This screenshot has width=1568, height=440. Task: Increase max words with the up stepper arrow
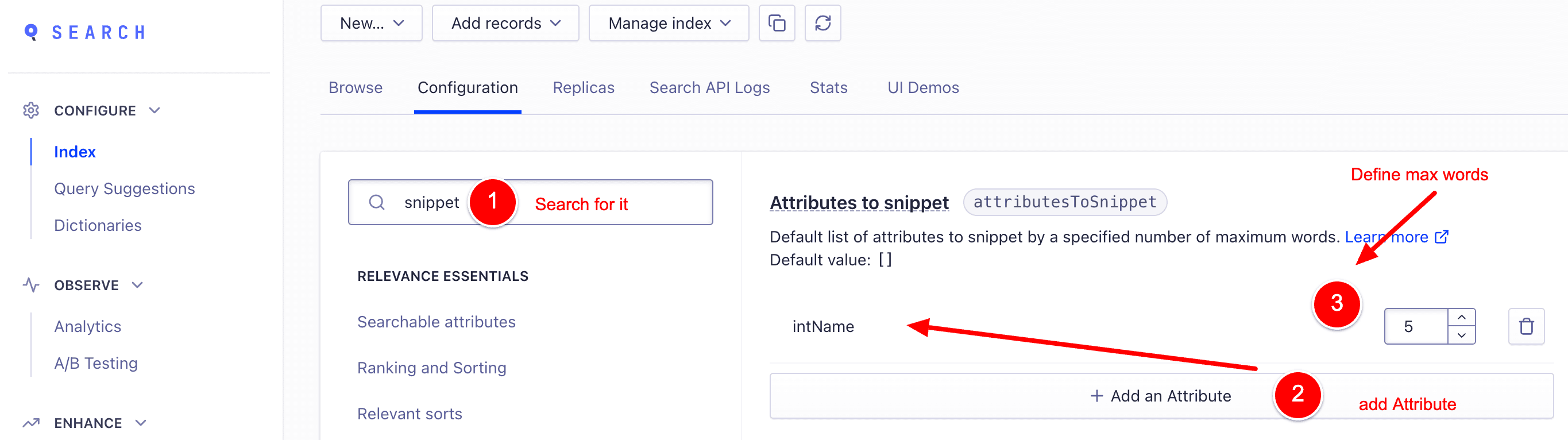pyautogui.click(x=1461, y=317)
